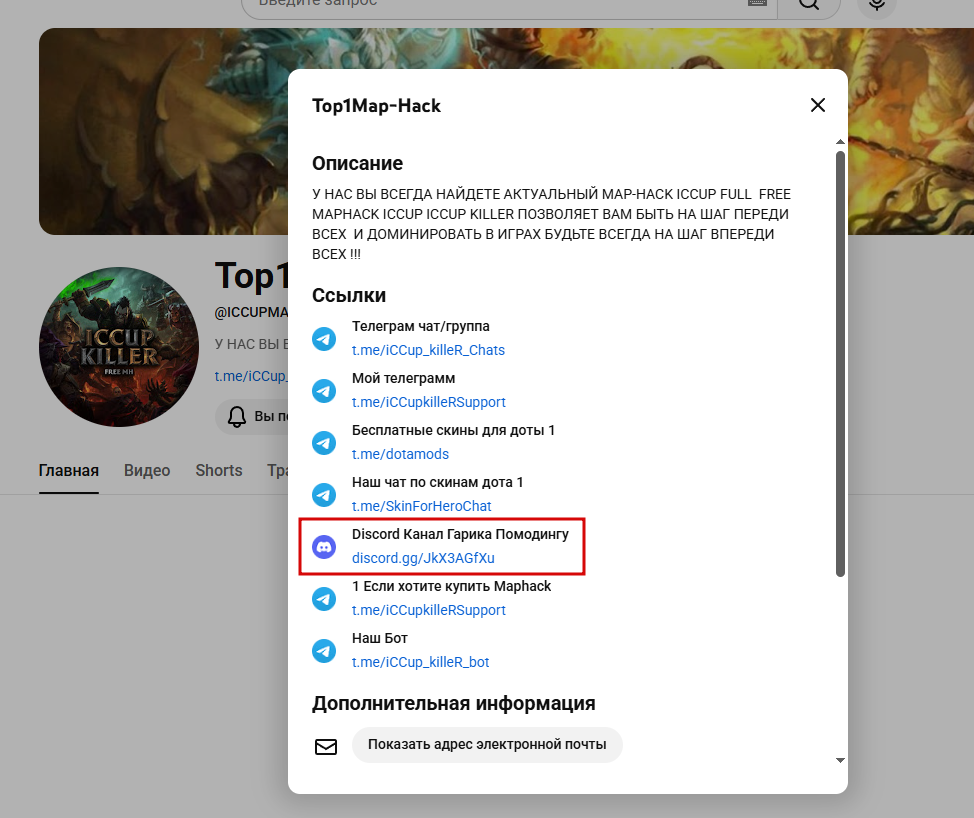Click the @ICCUPMA channel handle
Image resolution: width=974 pixels, height=818 pixels.
coord(251,312)
